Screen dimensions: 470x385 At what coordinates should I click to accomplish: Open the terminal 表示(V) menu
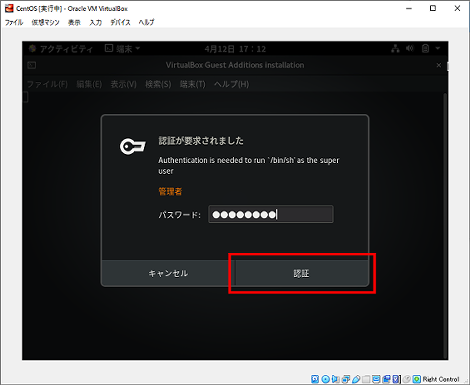tap(124, 84)
